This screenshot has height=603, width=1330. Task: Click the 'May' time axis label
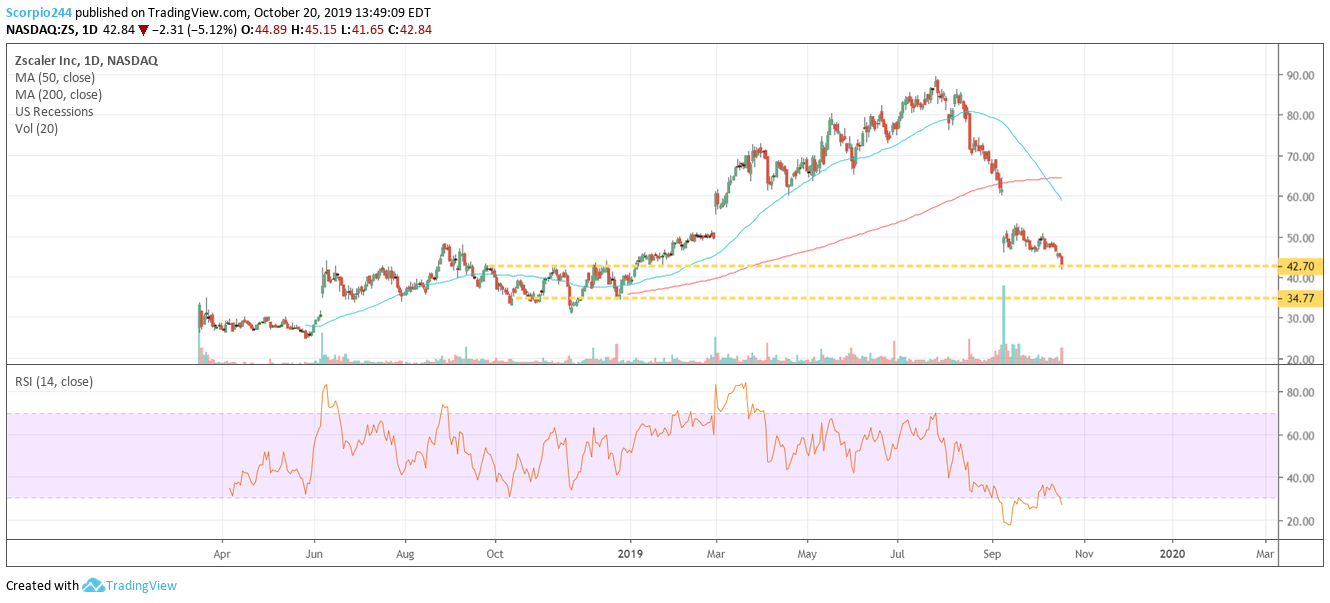(808, 552)
